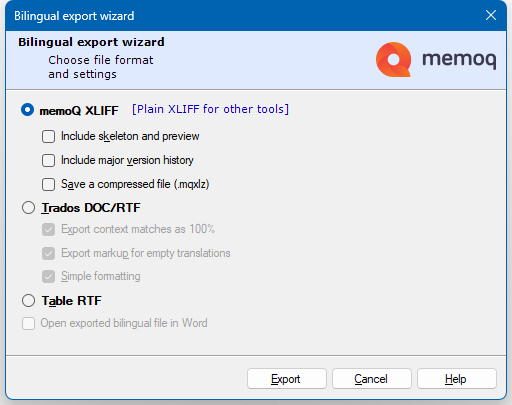Select the Table RTF format option
Viewport: 512px width, 405px height.
tap(28, 300)
